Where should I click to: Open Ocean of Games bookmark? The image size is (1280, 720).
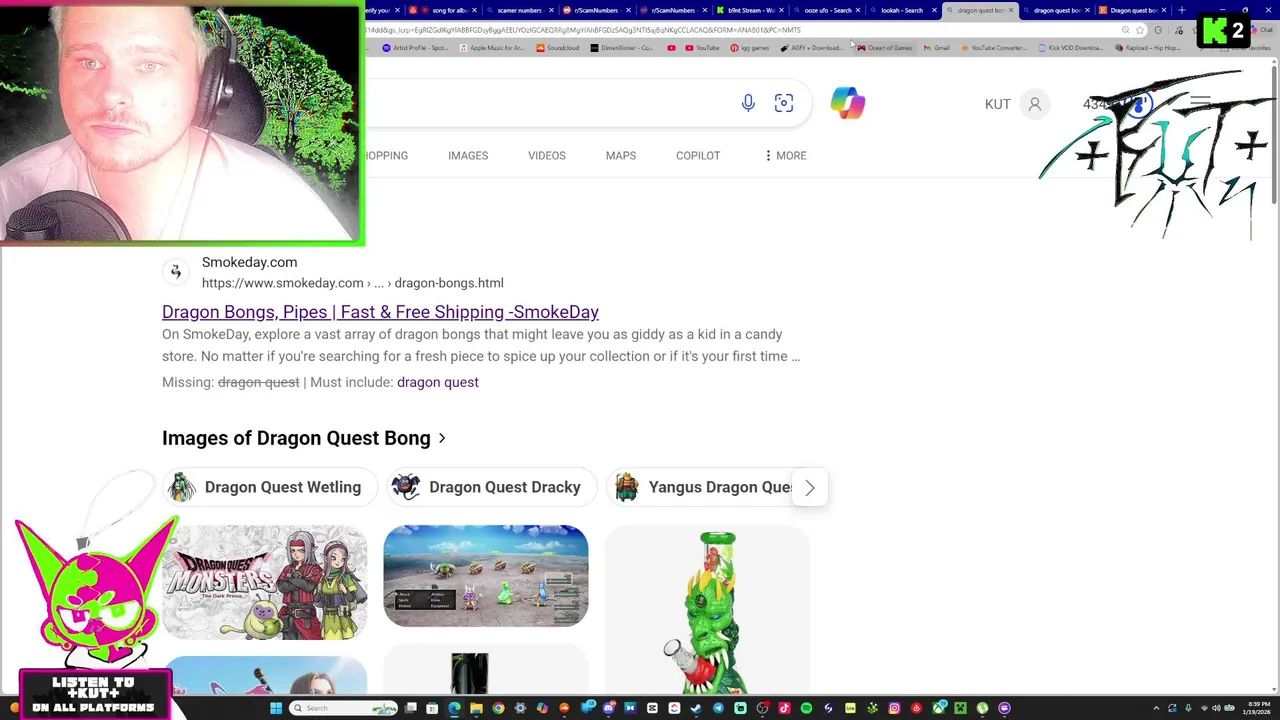(884, 48)
